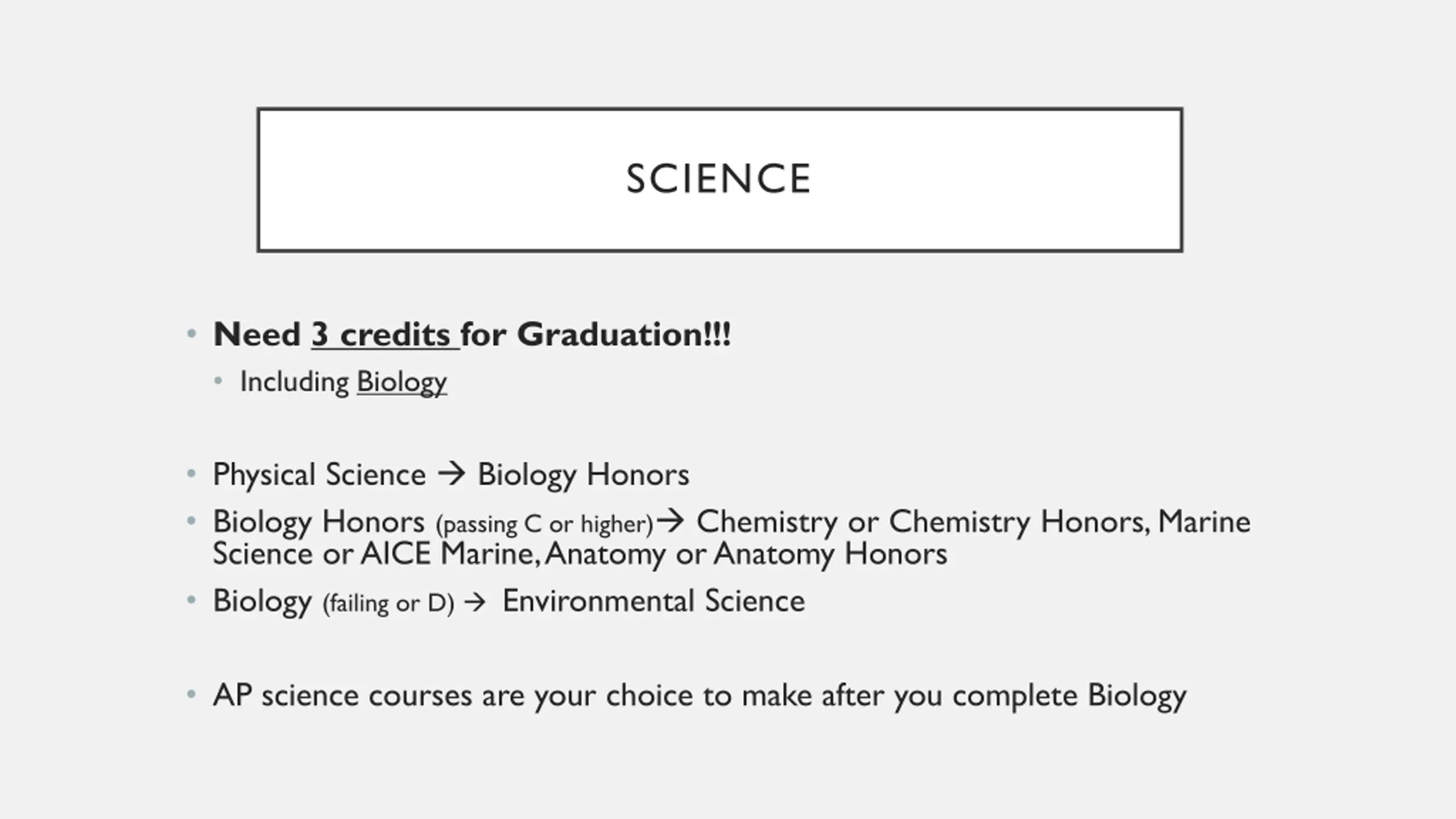Click '(failing or D)' note

tap(388, 603)
